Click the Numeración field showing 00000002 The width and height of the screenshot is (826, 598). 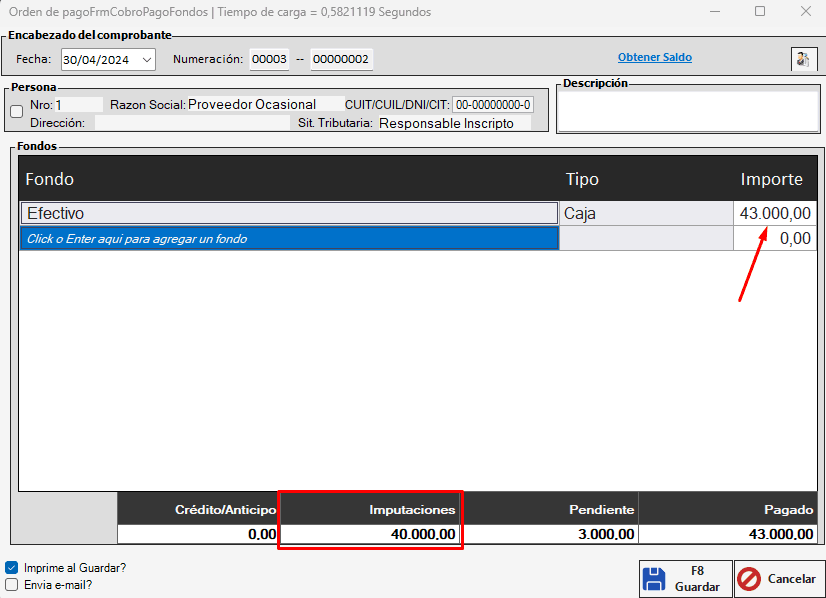tap(341, 60)
